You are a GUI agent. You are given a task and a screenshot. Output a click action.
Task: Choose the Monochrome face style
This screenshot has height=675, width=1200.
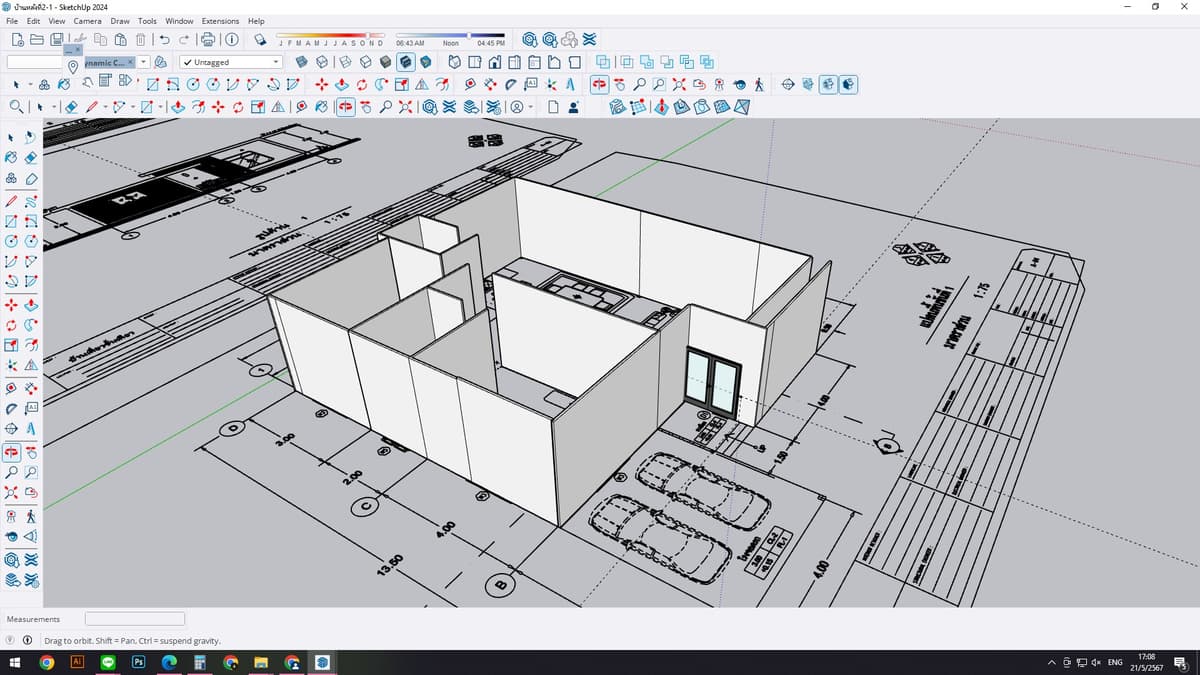point(425,62)
